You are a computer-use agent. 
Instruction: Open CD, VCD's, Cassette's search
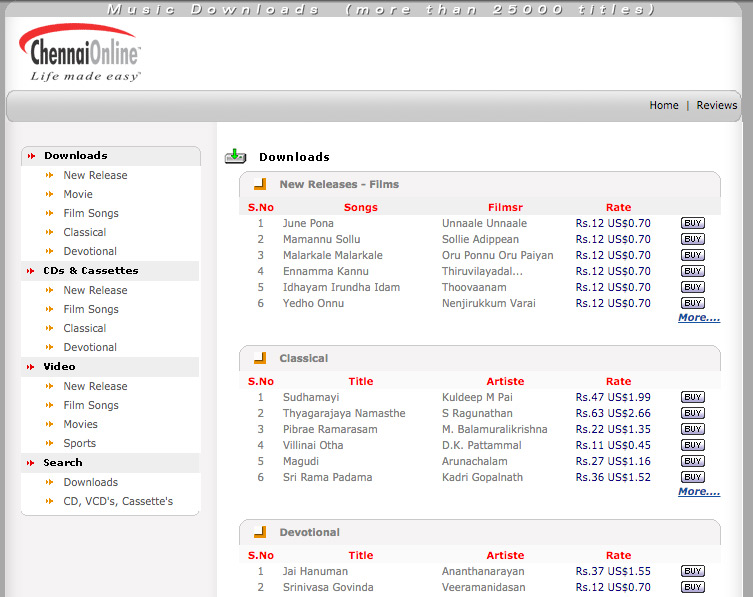click(118, 501)
